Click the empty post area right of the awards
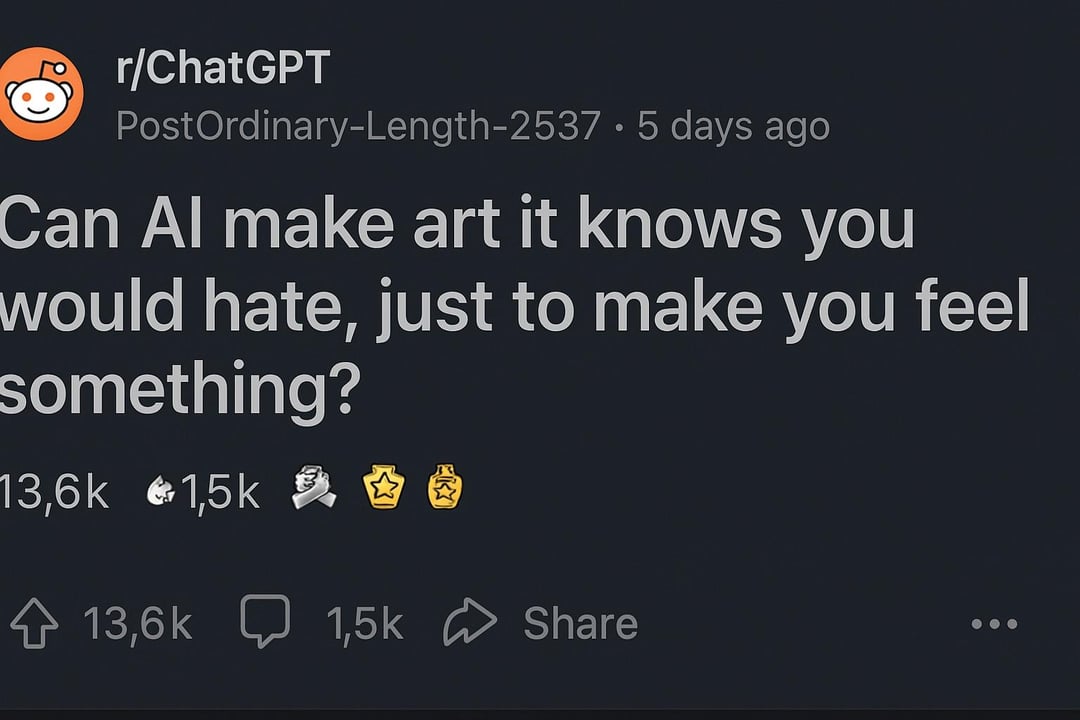 click(x=760, y=490)
